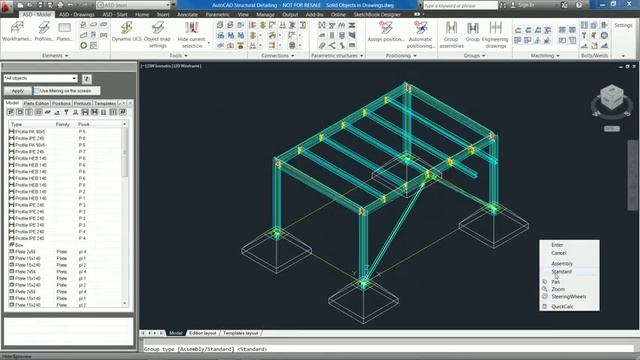This screenshot has width=640, height=360.
Task: Expand the Elements ribbon panel
Action: pos(55,56)
